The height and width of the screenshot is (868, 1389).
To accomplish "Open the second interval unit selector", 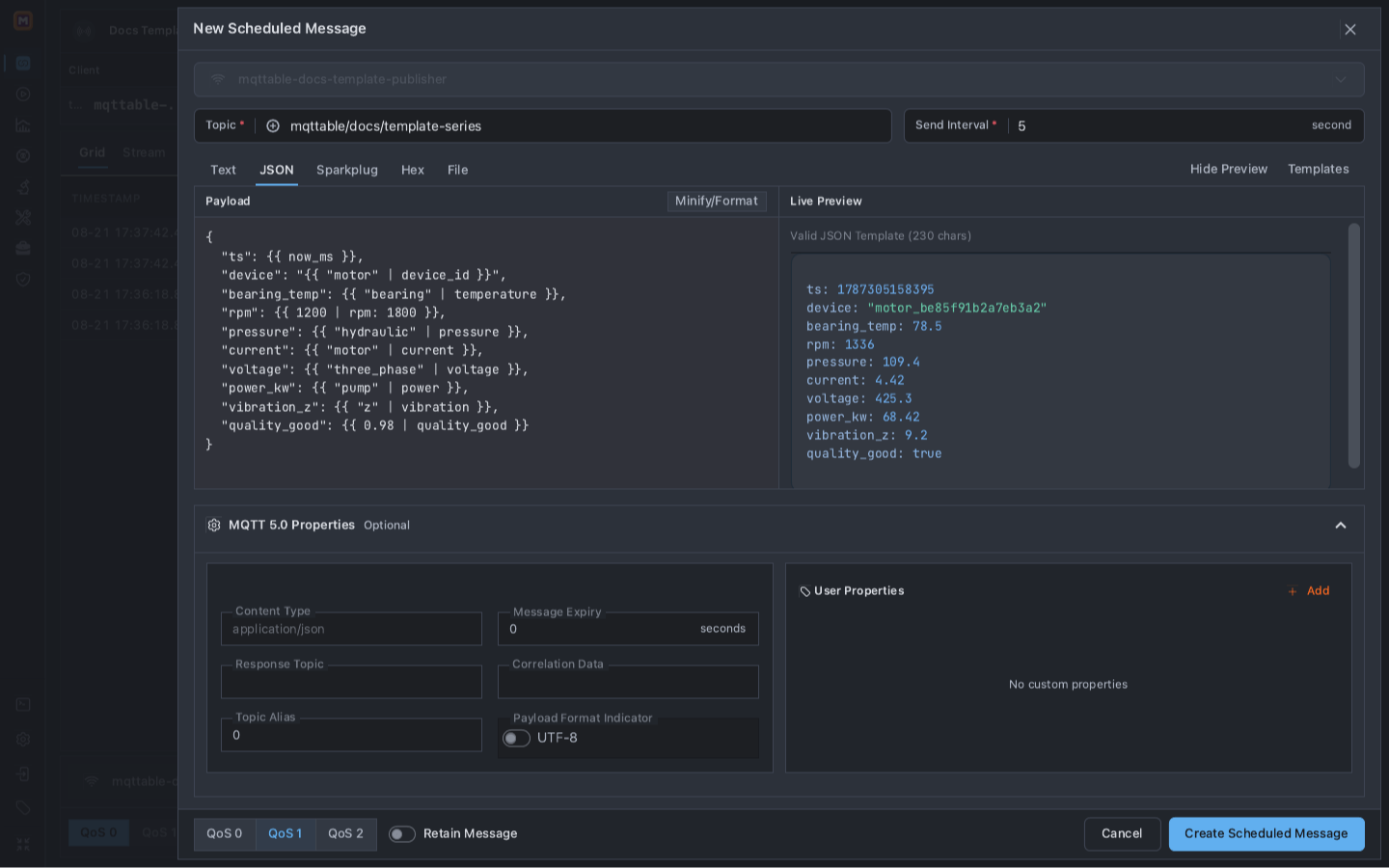I will click(1331, 125).
